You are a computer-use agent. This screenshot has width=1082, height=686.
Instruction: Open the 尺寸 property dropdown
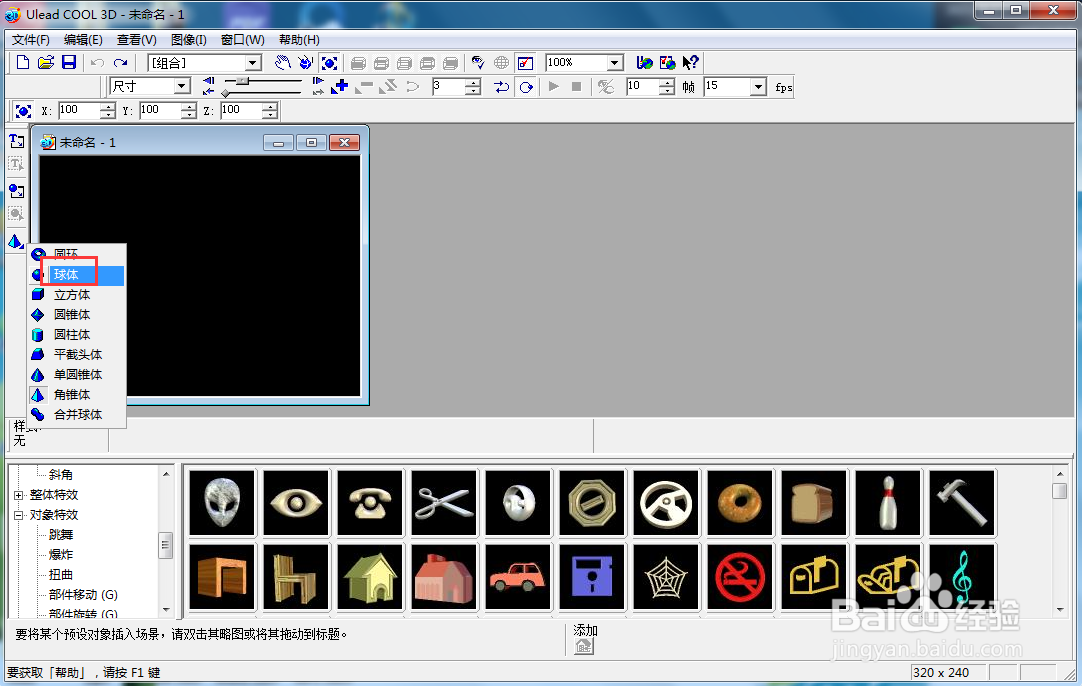(x=182, y=86)
